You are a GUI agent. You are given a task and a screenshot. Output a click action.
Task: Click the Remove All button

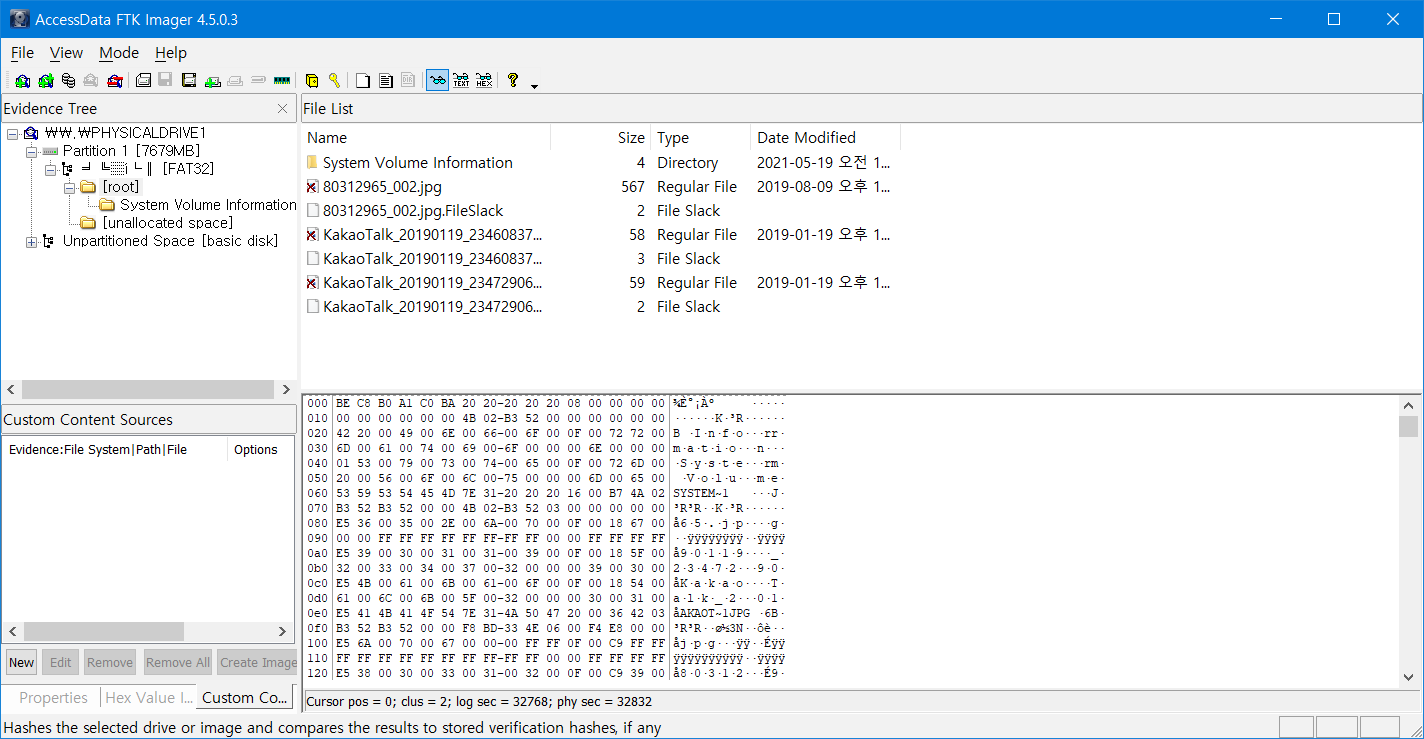tap(178, 662)
